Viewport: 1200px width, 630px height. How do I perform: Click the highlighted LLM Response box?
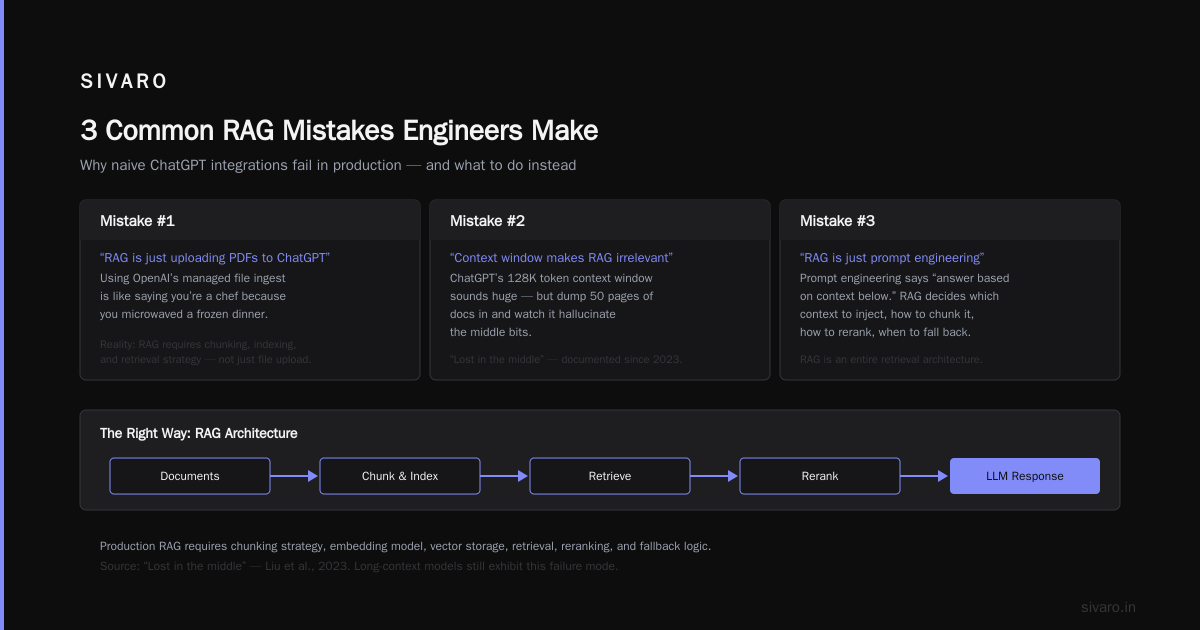click(x=1025, y=476)
